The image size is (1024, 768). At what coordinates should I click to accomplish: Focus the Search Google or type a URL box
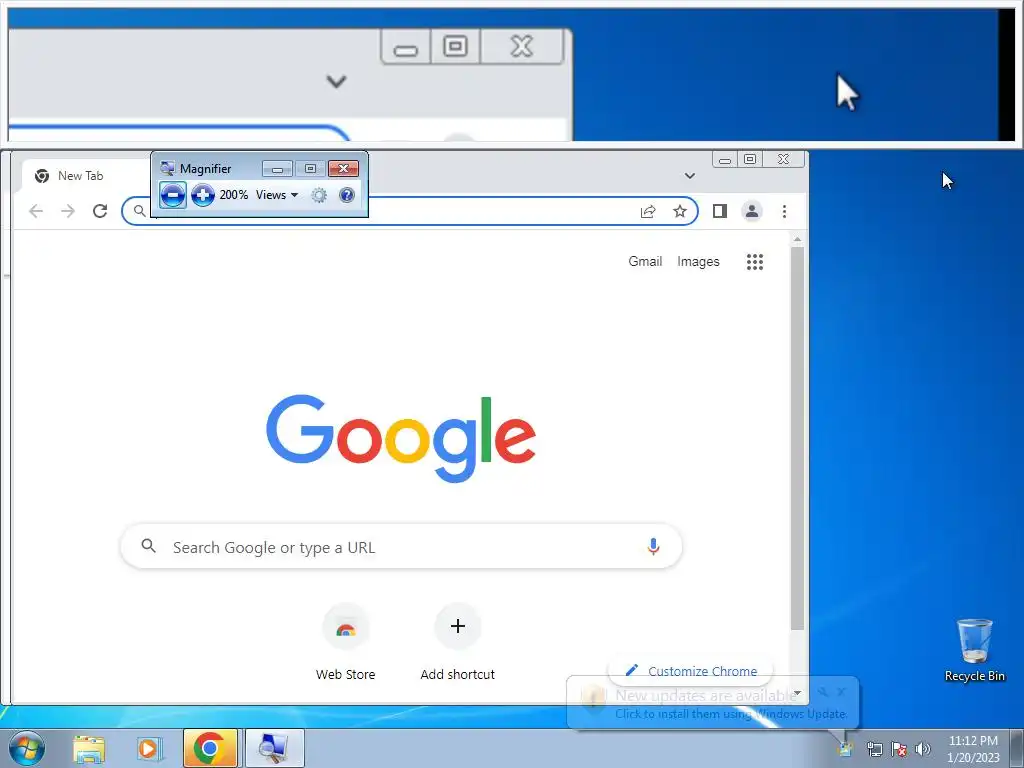(x=401, y=547)
